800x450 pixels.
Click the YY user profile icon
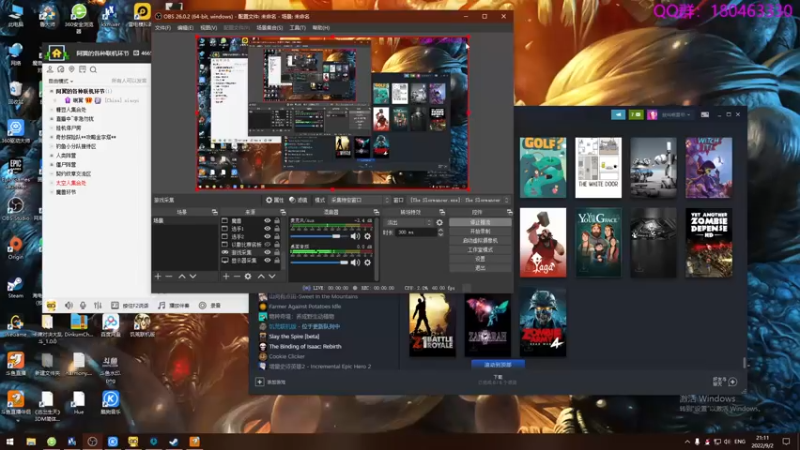(x=50, y=69)
